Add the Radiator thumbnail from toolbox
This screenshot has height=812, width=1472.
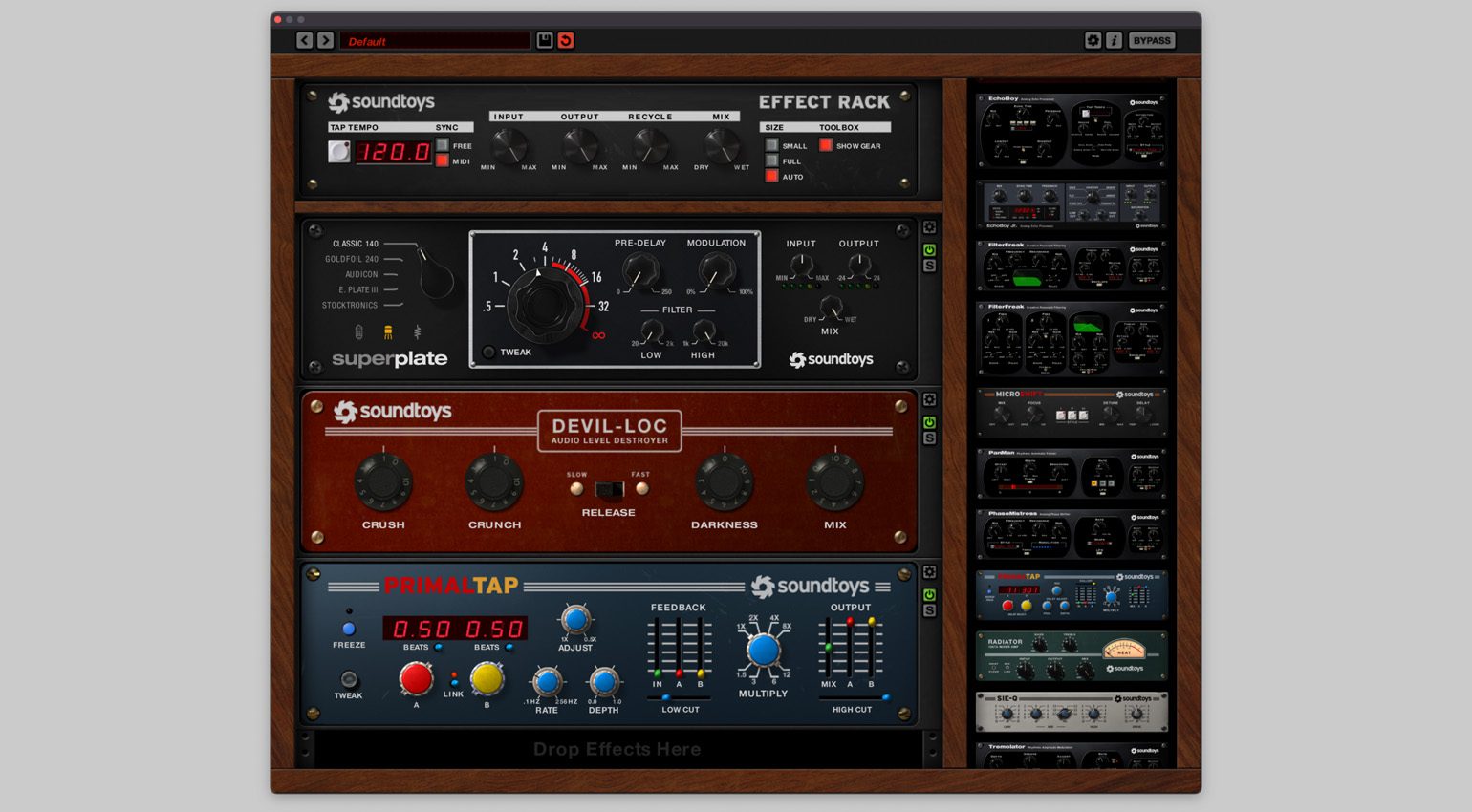click(x=1072, y=655)
